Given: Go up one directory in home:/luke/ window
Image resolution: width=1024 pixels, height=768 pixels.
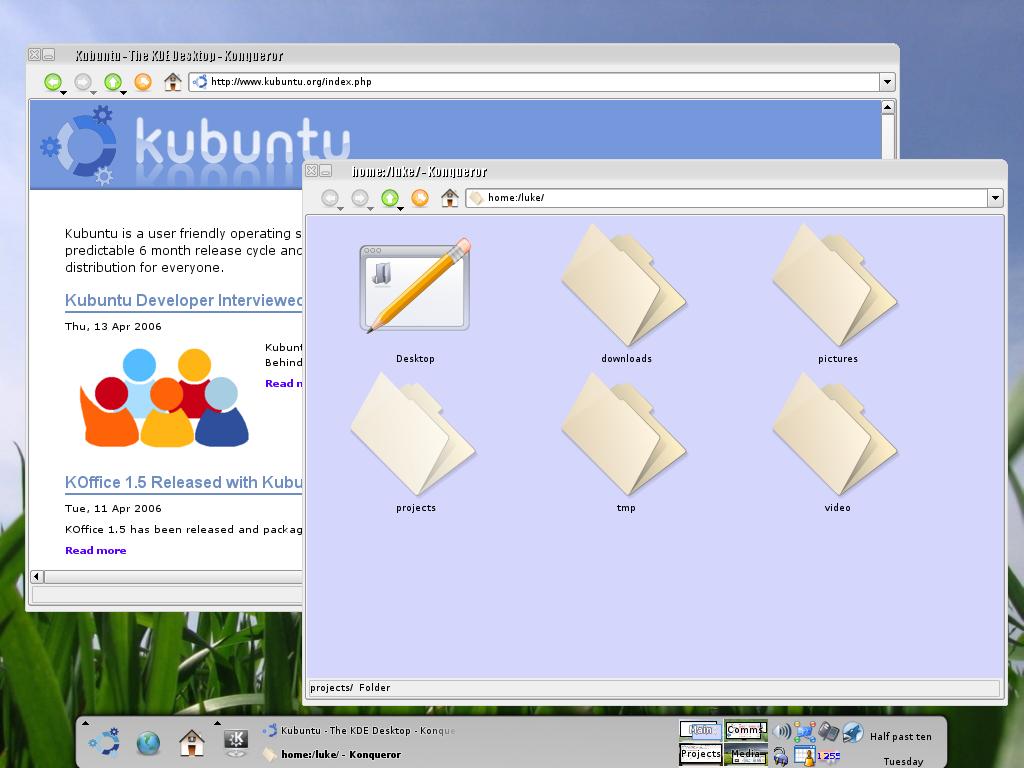Looking at the screenshot, I should (x=390, y=197).
